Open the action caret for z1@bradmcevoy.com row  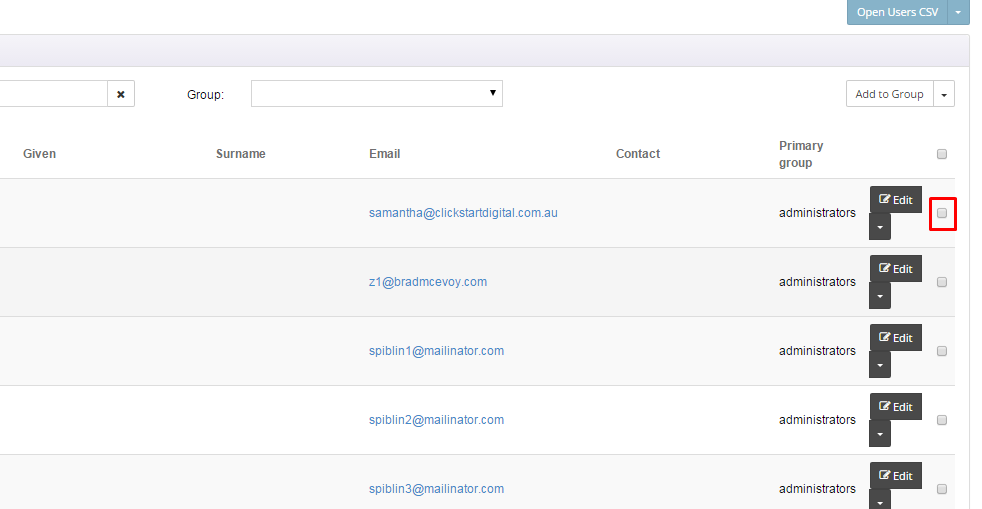point(880,296)
